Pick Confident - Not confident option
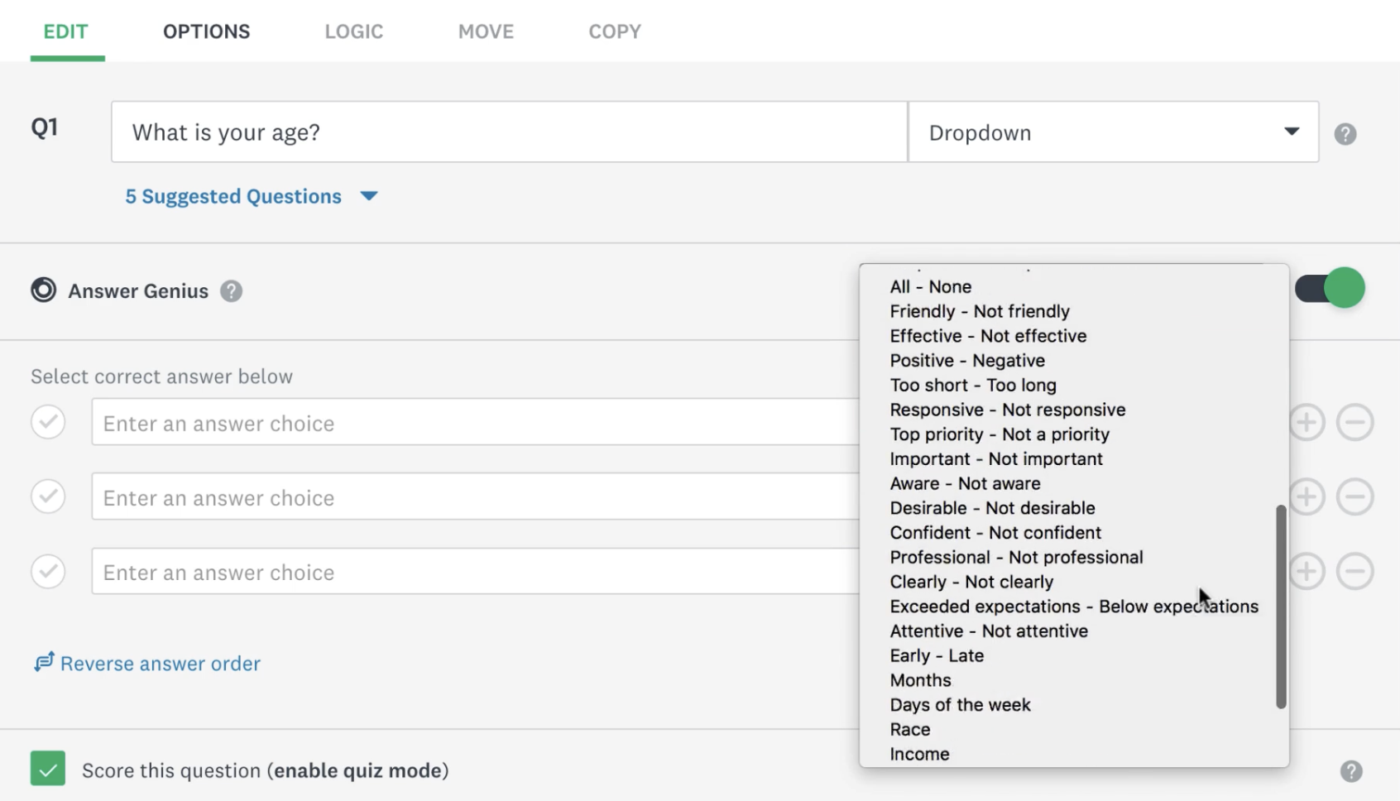 [996, 533]
